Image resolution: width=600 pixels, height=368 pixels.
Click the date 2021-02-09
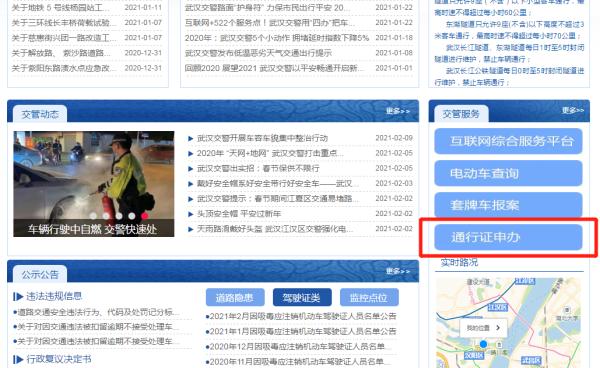[394, 138]
